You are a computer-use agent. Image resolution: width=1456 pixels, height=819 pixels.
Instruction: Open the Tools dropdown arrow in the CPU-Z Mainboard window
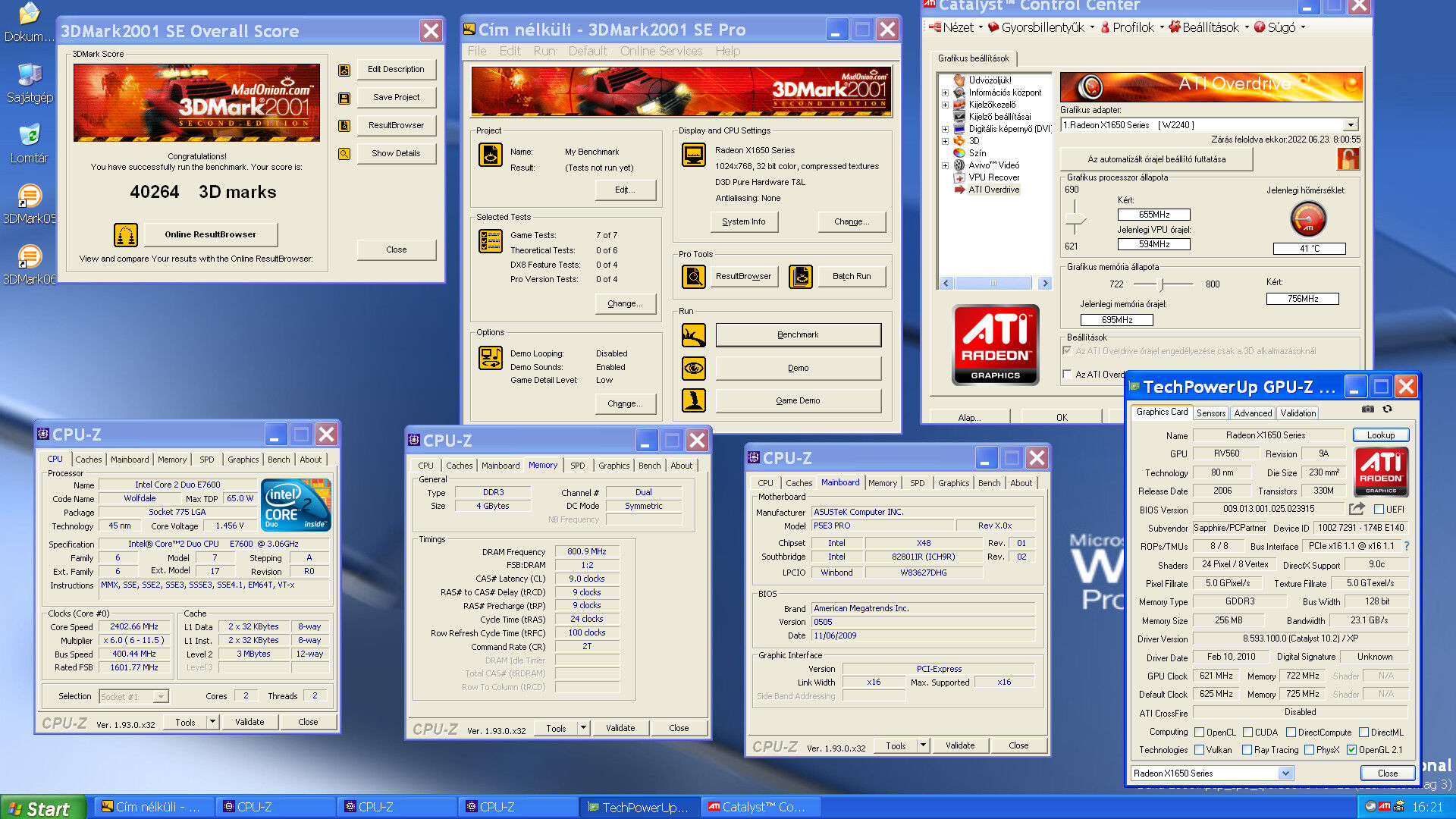coord(923,745)
